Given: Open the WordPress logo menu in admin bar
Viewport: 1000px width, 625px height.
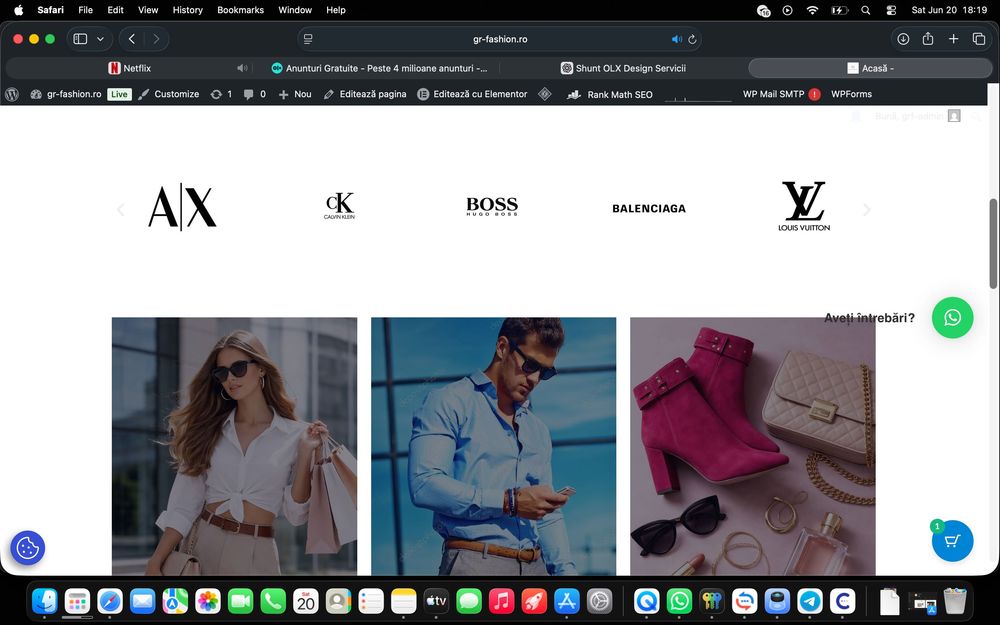Looking at the screenshot, I should pyautogui.click(x=11, y=94).
